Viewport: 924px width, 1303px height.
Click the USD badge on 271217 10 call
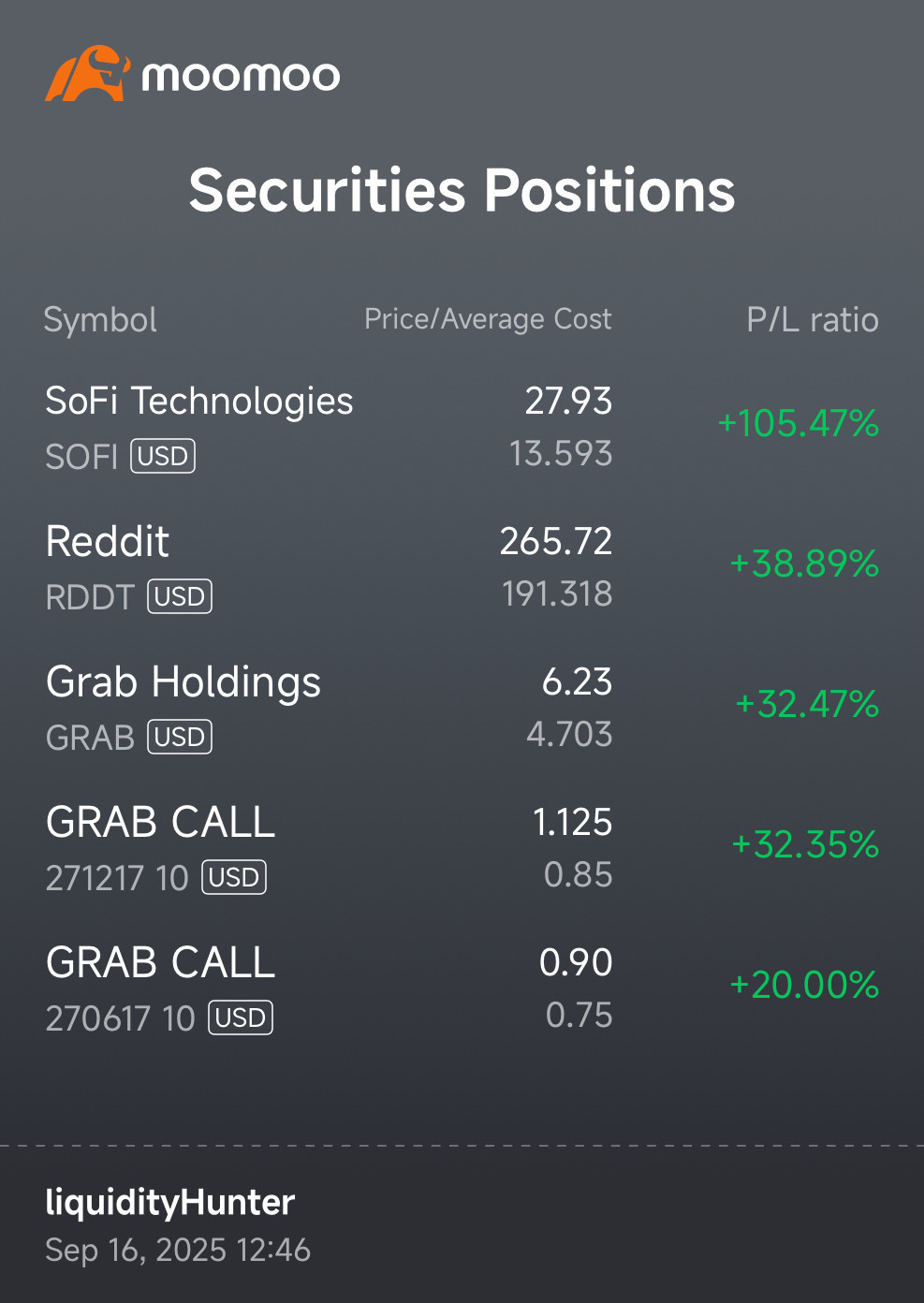pyautogui.click(x=234, y=877)
